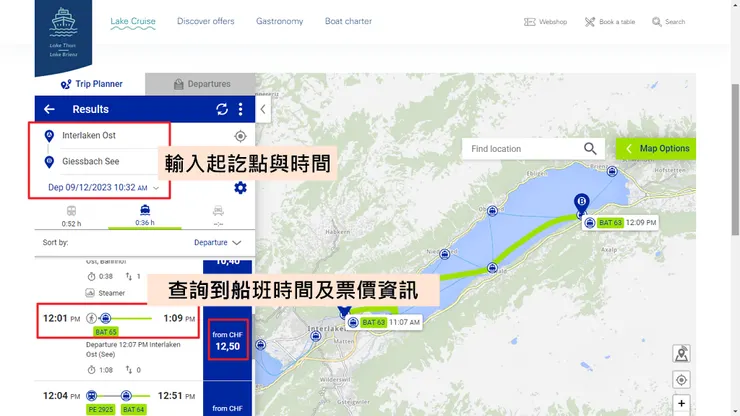Image resolution: width=740 pixels, height=416 pixels.
Task: Center the map on my location
Action: [681, 380]
